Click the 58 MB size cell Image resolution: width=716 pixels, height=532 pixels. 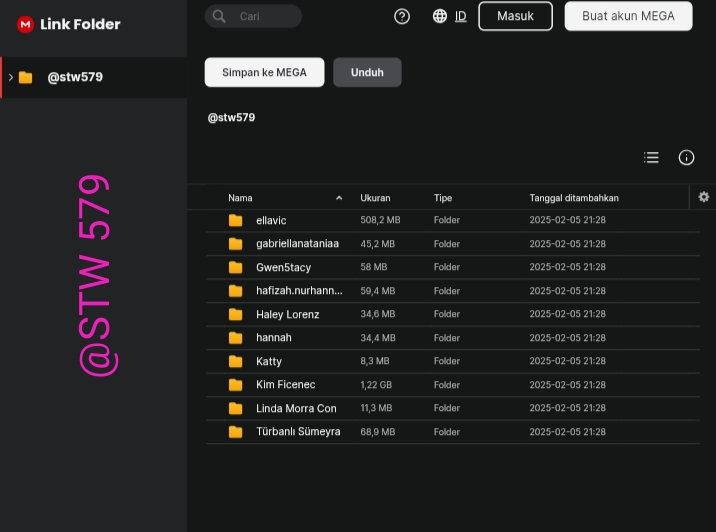pyautogui.click(x=374, y=267)
